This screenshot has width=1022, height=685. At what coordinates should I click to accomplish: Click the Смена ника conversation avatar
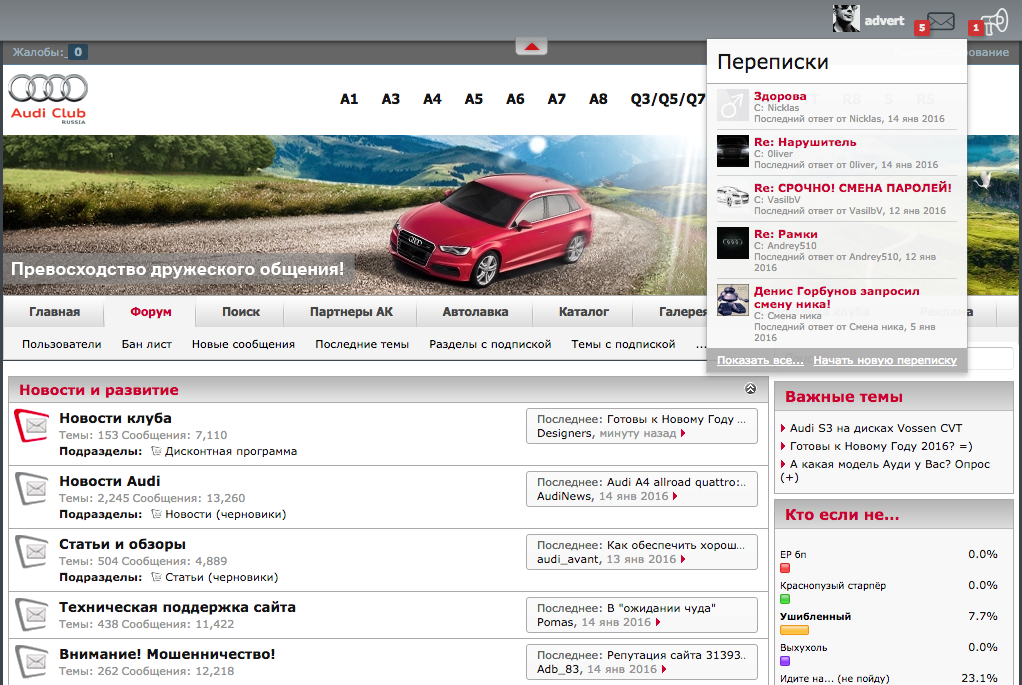point(733,300)
